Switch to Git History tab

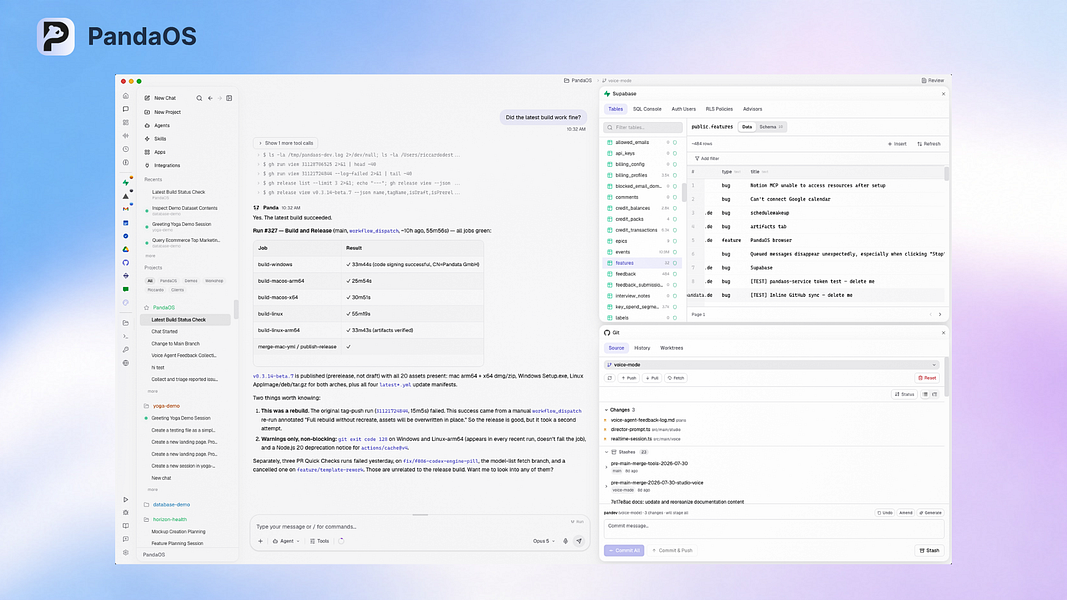pos(642,348)
